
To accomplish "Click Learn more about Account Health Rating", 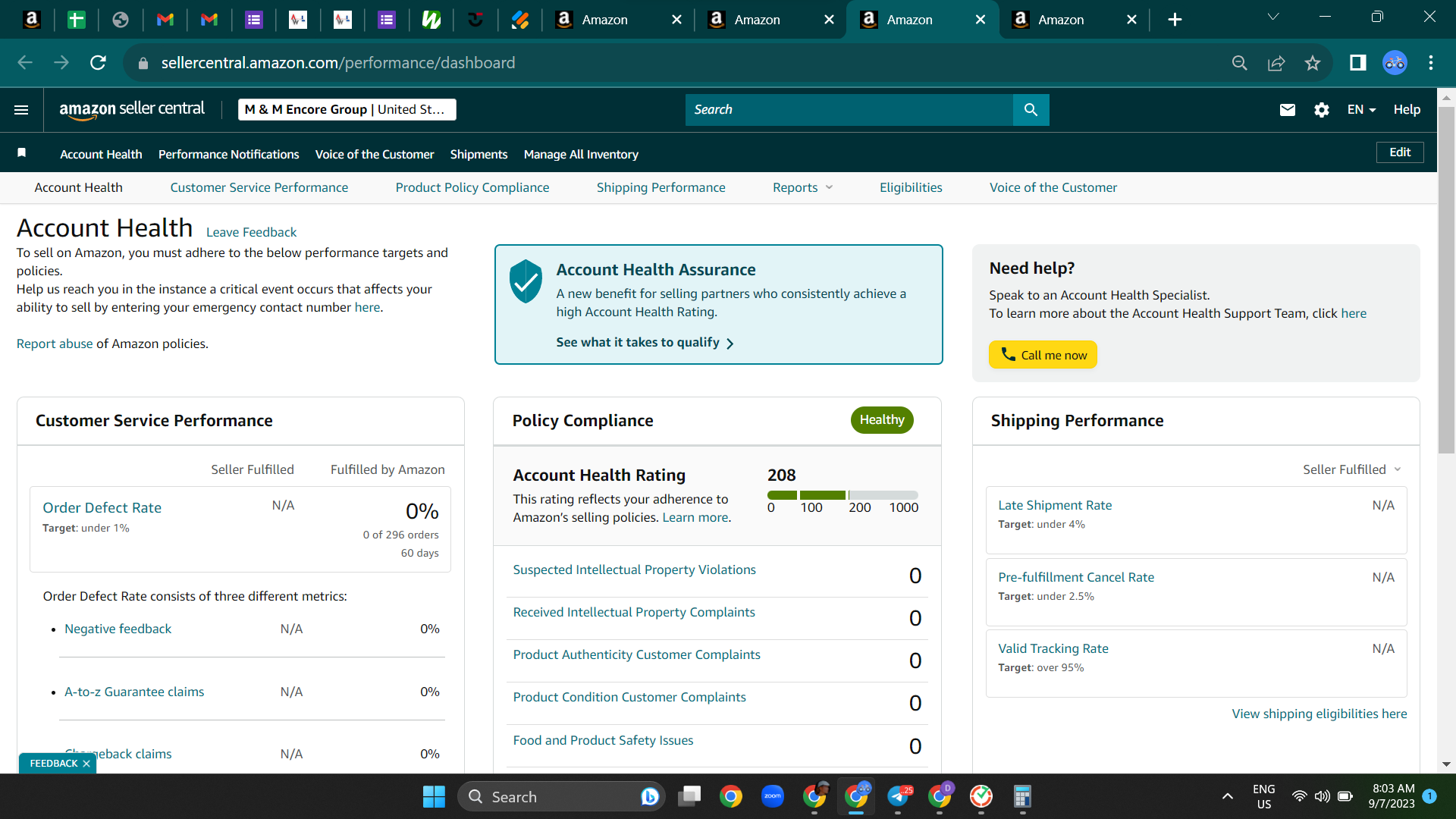I will tap(695, 517).
